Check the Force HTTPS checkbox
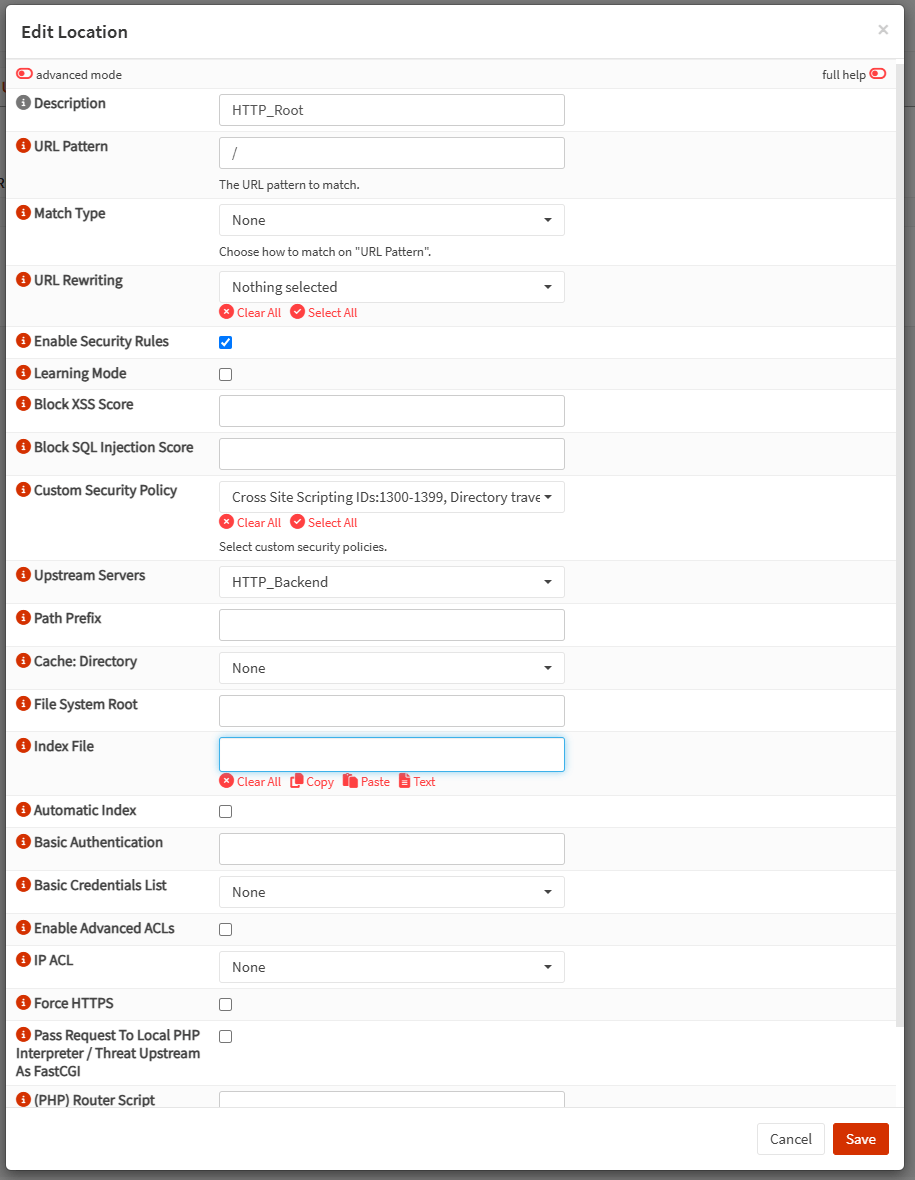The height and width of the screenshot is (1180, 915). click(x=226, y=1004)
